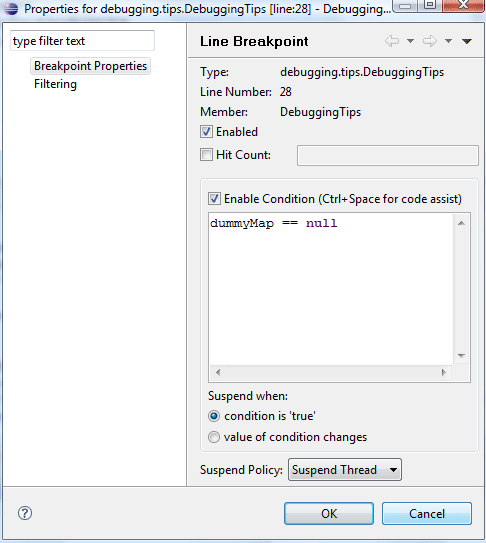The height and width of the screenshot is (543, 486).
Task: Click condition editor scroll down arrow
Action: (461, 356)
